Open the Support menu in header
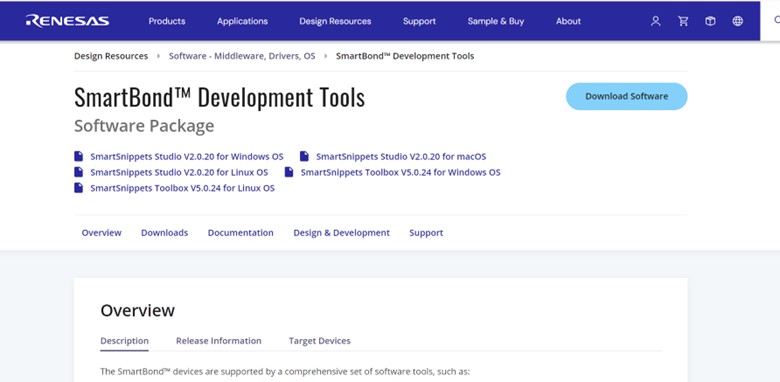The width and height of the screenshot is (780, 382). tap(419, 21)
